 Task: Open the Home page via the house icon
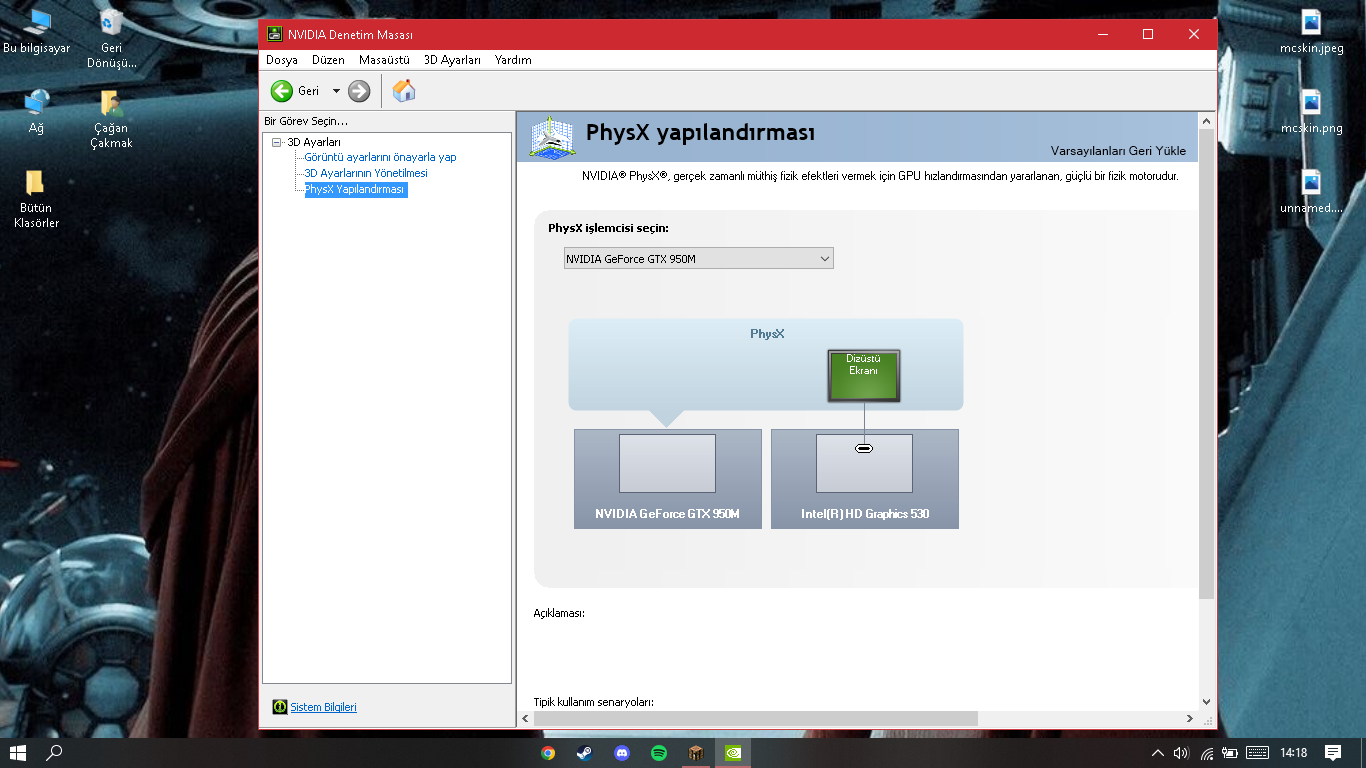404,91
